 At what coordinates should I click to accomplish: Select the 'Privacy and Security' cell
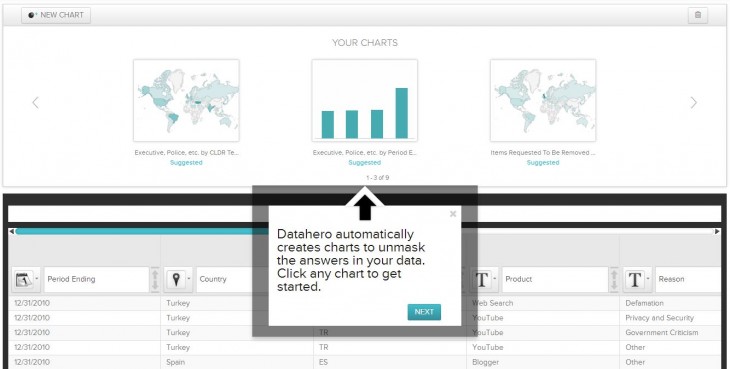670,318
